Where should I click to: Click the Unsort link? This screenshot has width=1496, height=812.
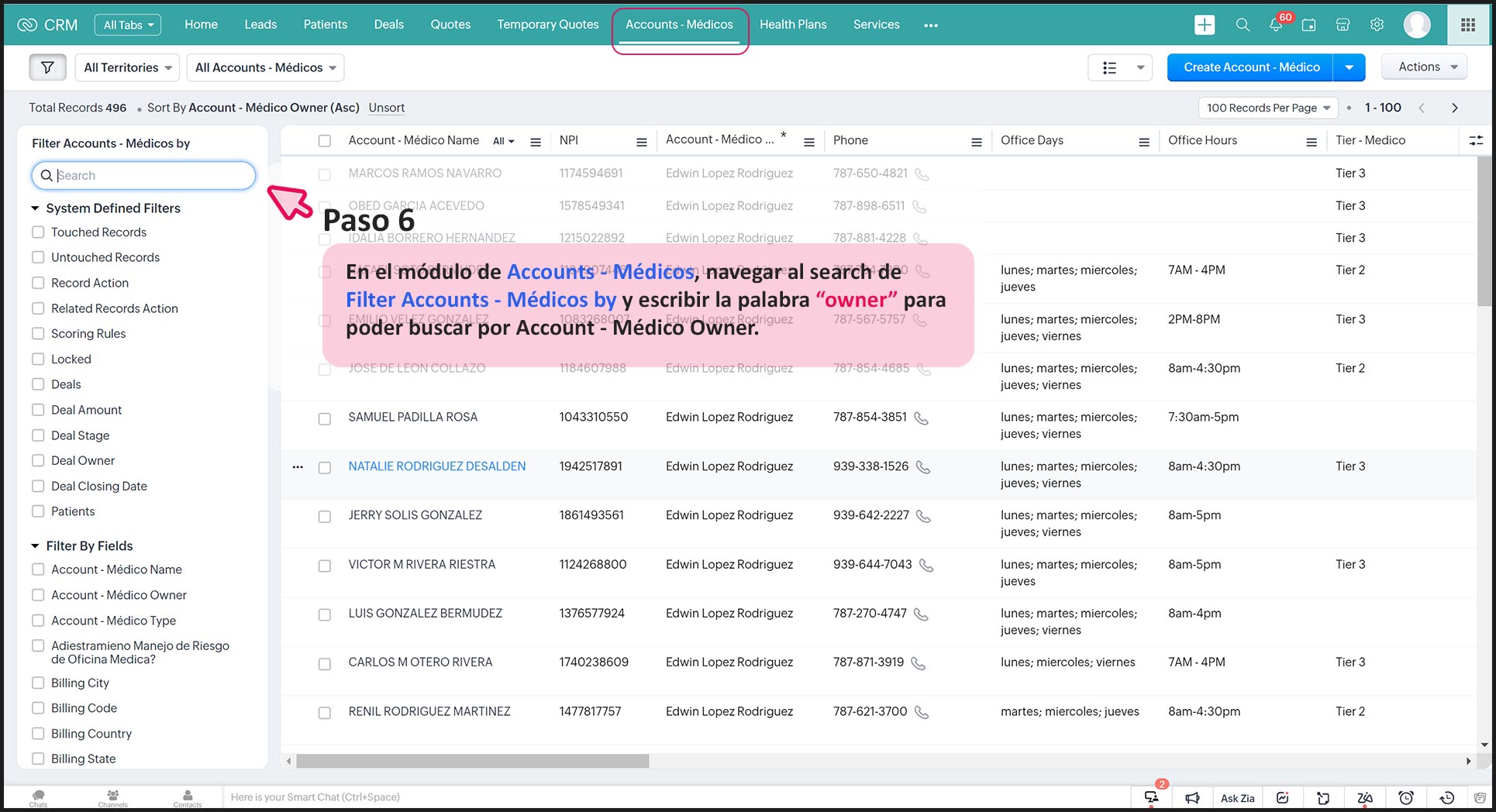[x=387, y=108]
